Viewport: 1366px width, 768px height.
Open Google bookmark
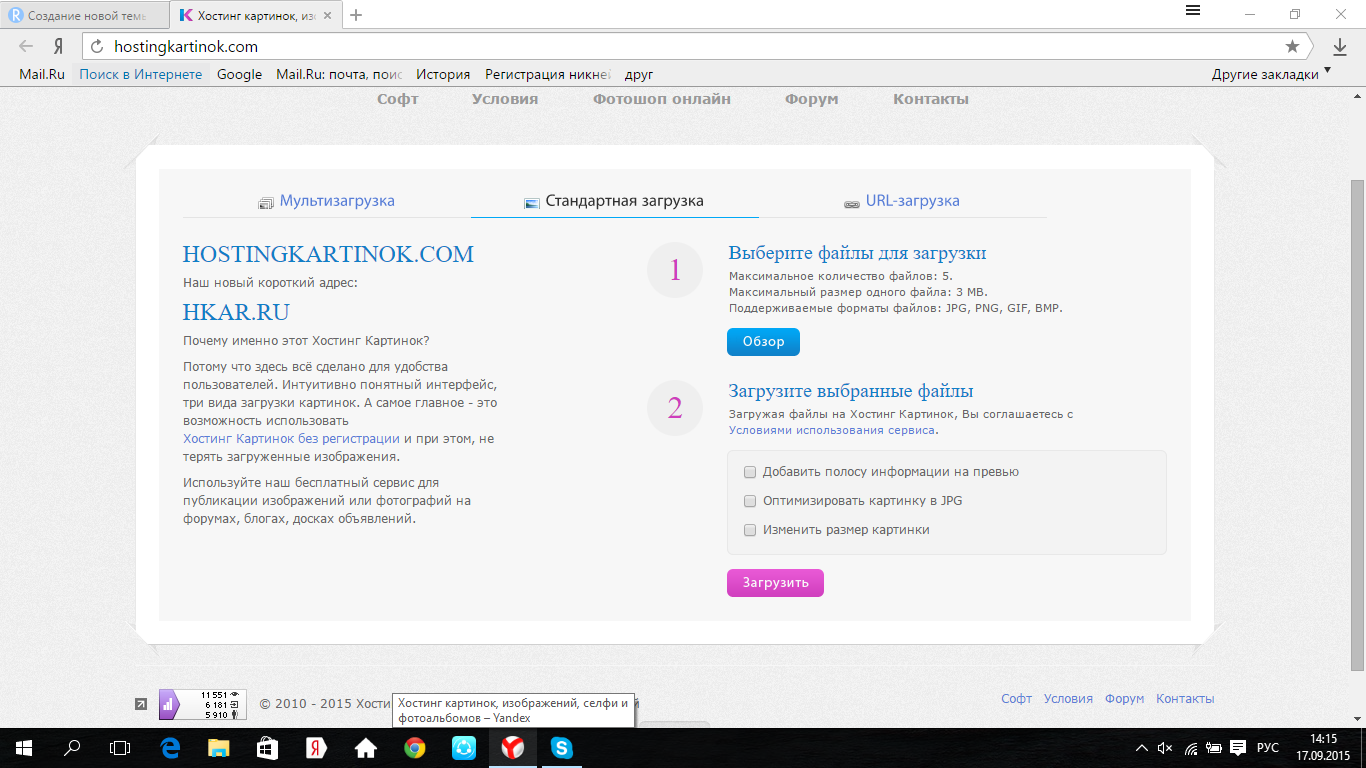(x=239, y=74)
